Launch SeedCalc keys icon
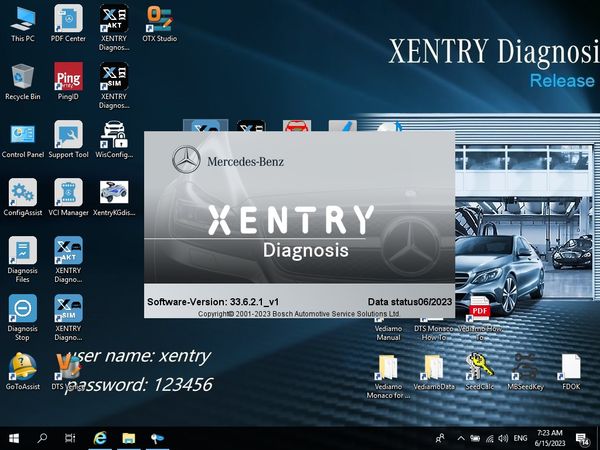 click(479, 372)
